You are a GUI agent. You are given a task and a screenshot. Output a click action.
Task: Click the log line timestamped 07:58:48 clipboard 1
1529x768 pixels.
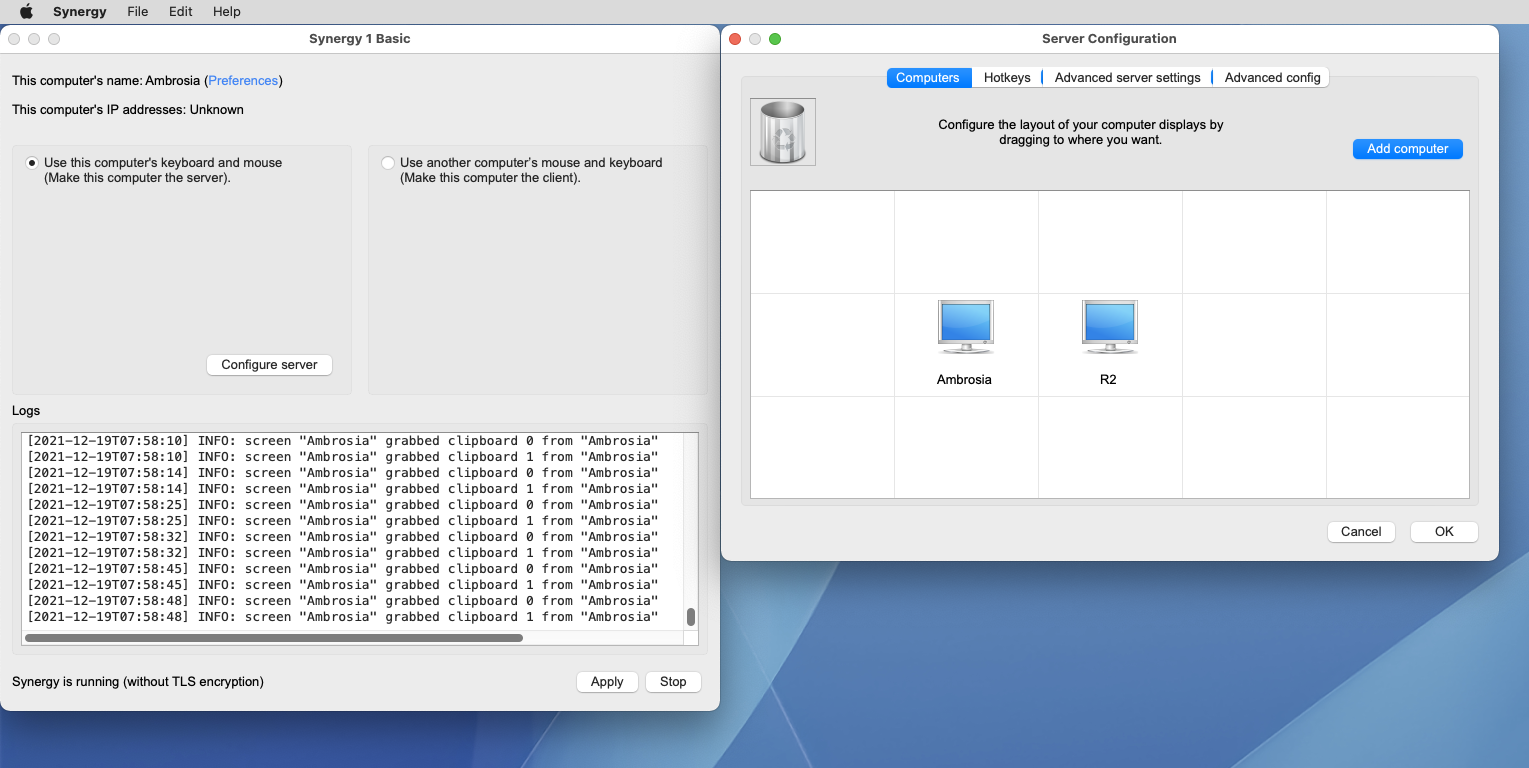point(342,617)
